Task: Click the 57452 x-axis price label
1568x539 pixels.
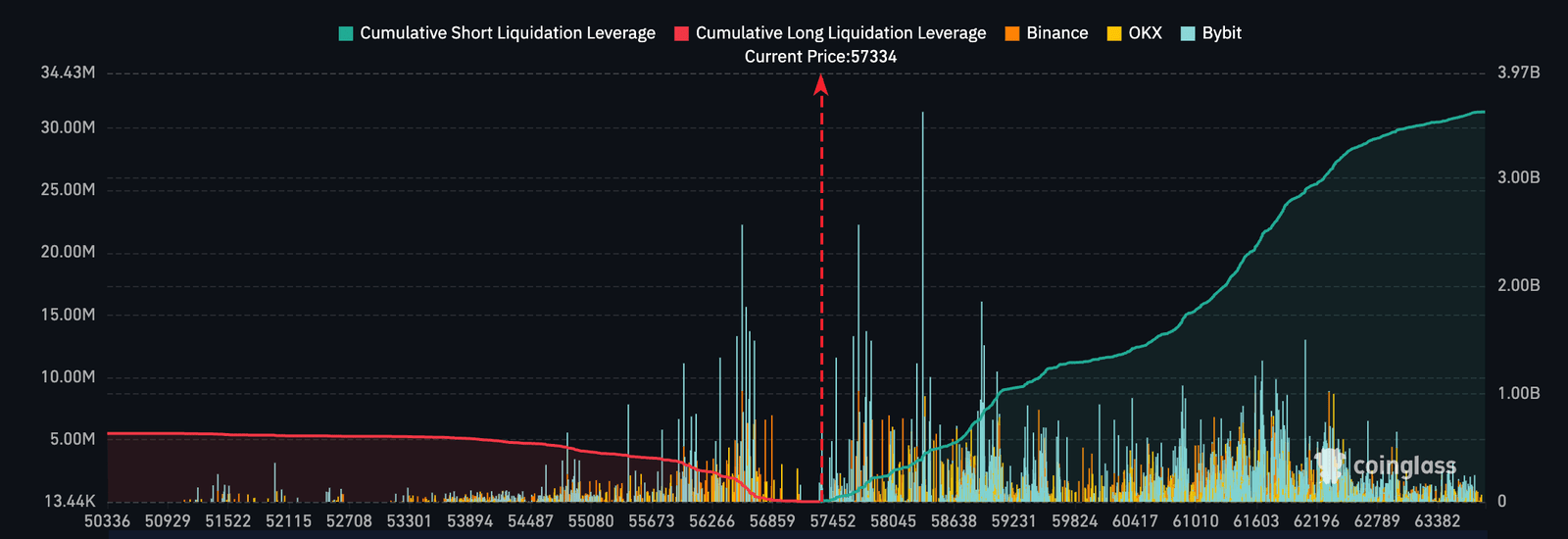Action: coord(832,521)
